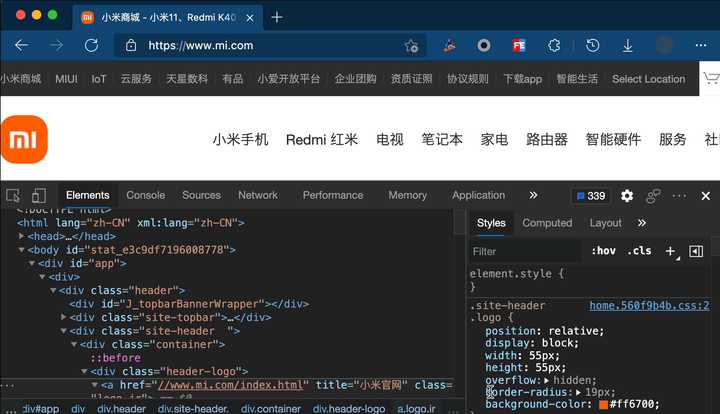Expand the div class="site-topbar" node
This screenshot has height=414, width=720.
click(x=63, y=317)
